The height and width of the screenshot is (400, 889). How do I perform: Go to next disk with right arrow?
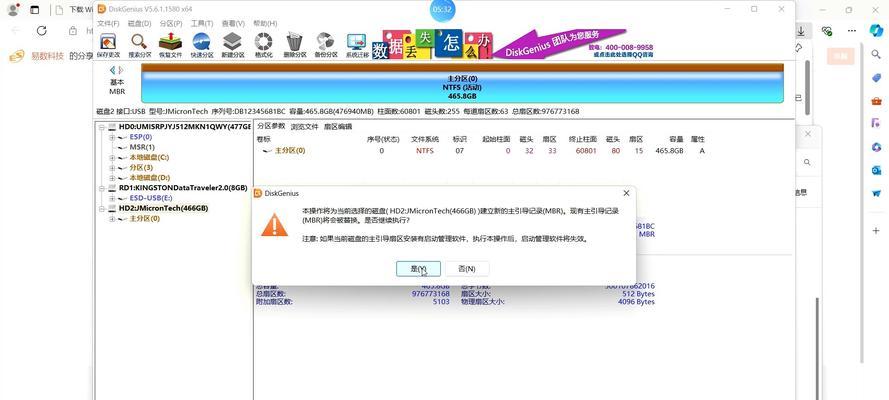click(120, 70)
